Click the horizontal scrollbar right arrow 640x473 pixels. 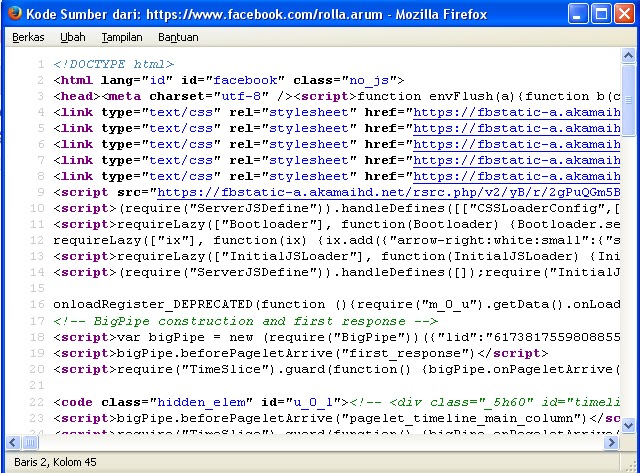(611, 442)
